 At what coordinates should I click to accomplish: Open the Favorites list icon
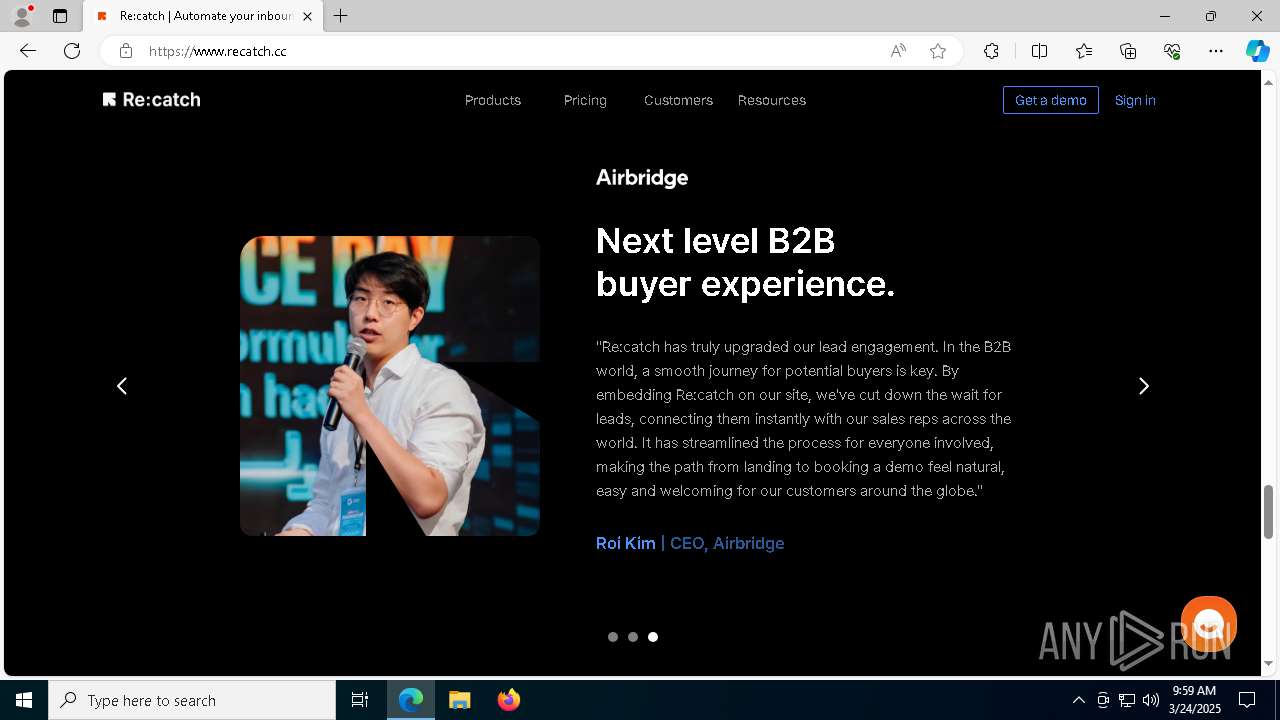1084,51
